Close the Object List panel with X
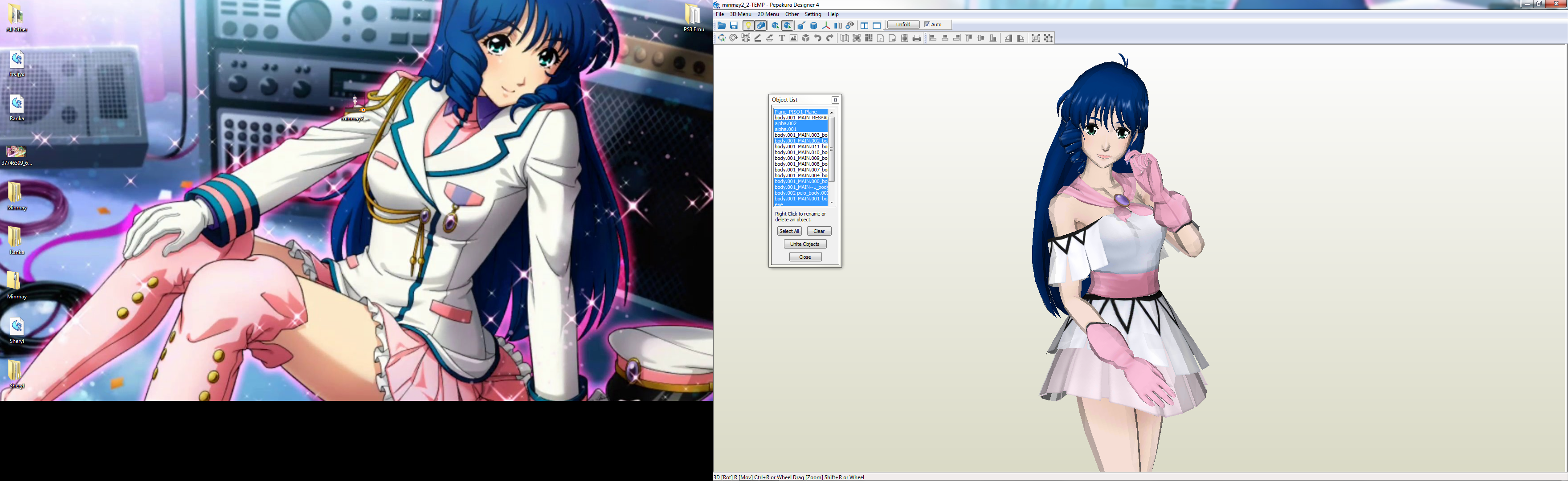 tap(835, 100)
